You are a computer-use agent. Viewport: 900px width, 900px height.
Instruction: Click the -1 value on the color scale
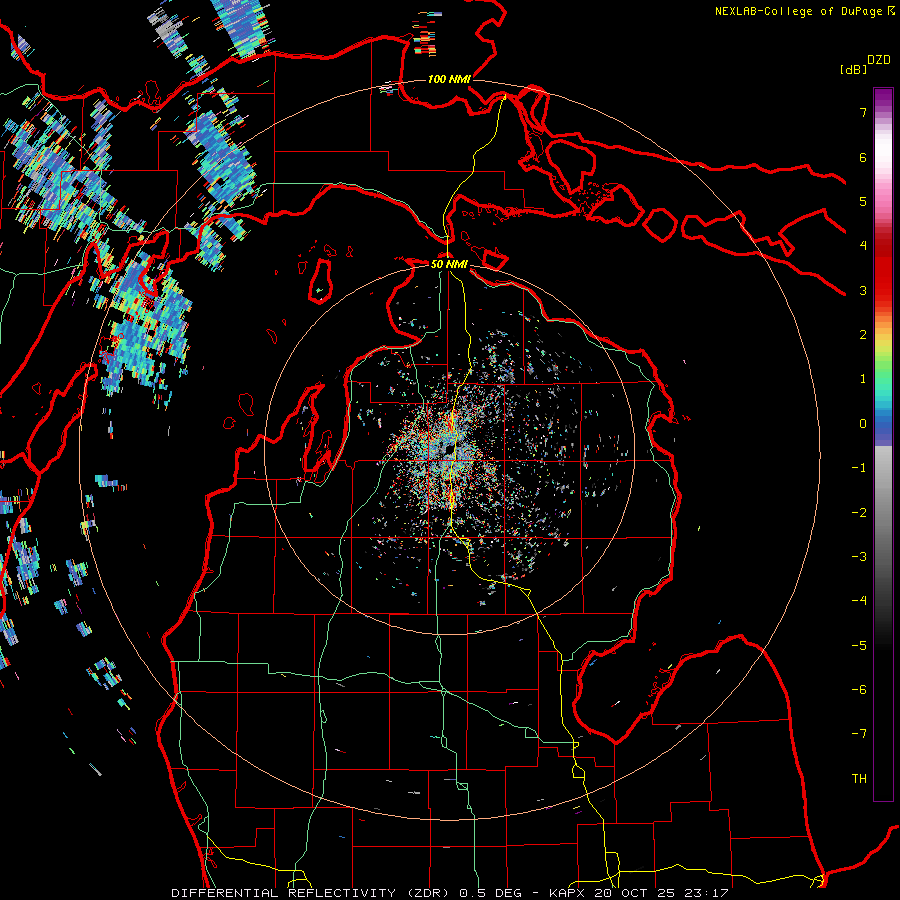[x=859, y=468]
